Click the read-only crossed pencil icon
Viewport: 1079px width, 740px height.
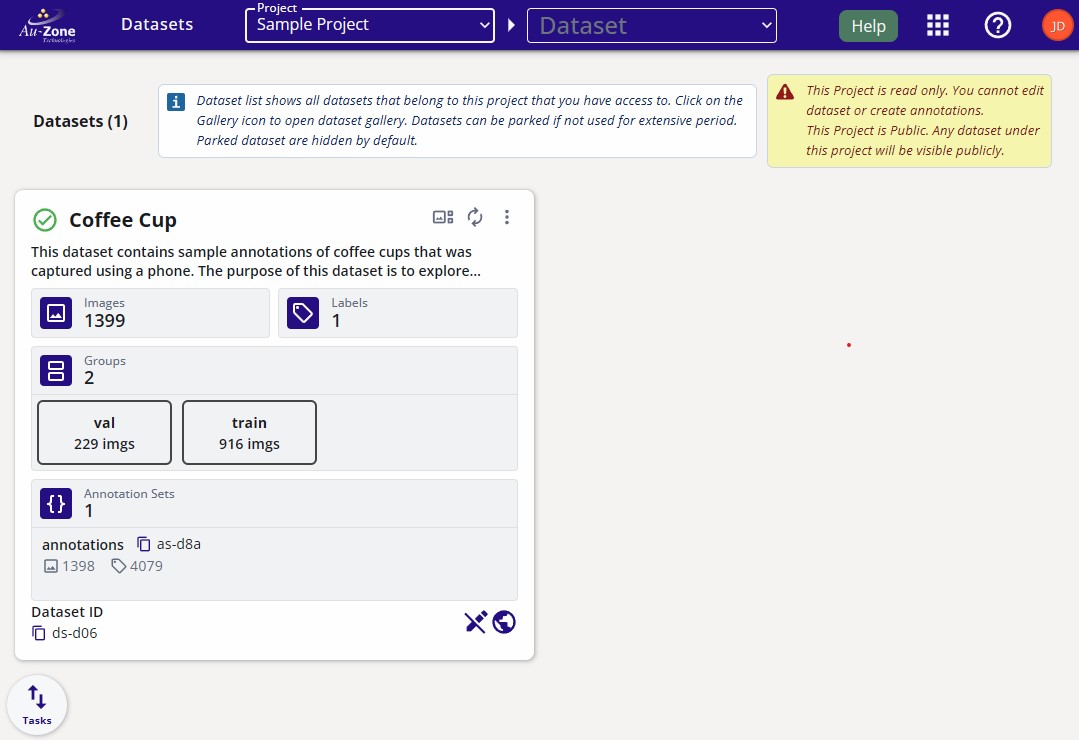(x=475, y=622)
